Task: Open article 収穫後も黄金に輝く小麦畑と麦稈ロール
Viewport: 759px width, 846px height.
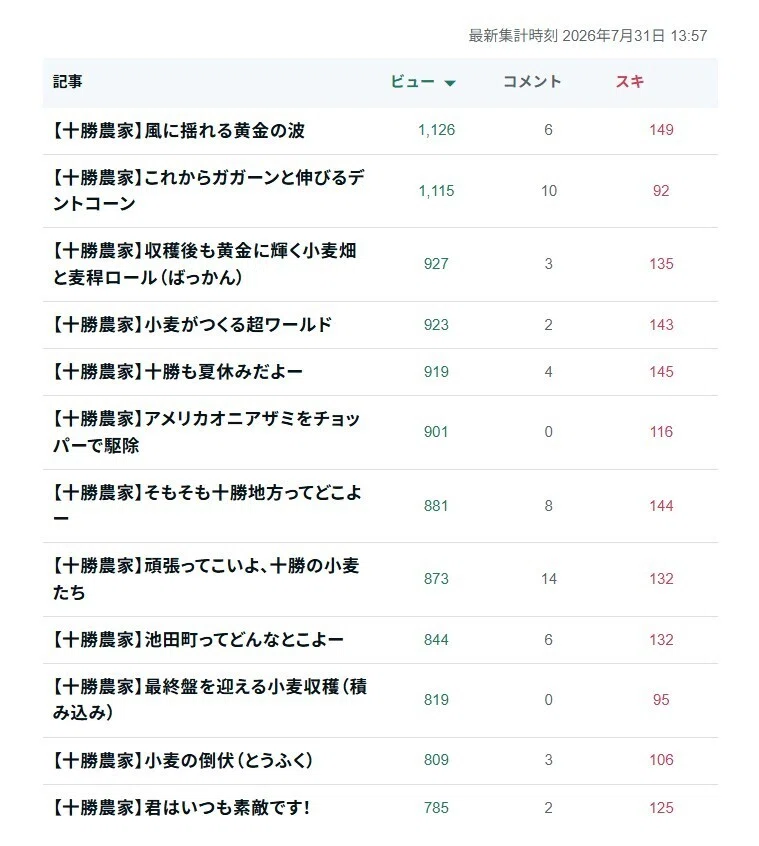Action: [204, 264]
